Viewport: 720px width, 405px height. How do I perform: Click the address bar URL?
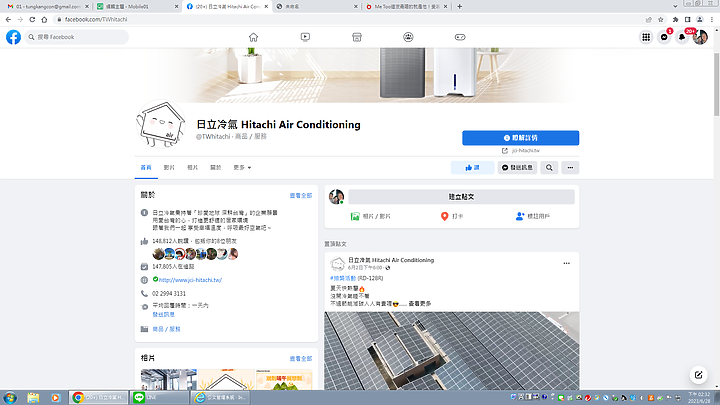(96, 19)
